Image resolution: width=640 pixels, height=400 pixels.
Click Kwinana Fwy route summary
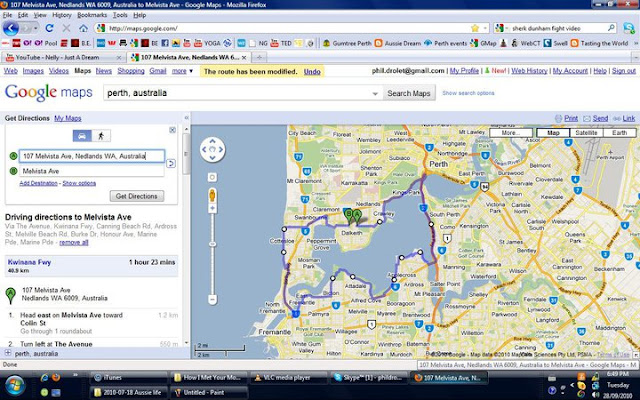91,266
